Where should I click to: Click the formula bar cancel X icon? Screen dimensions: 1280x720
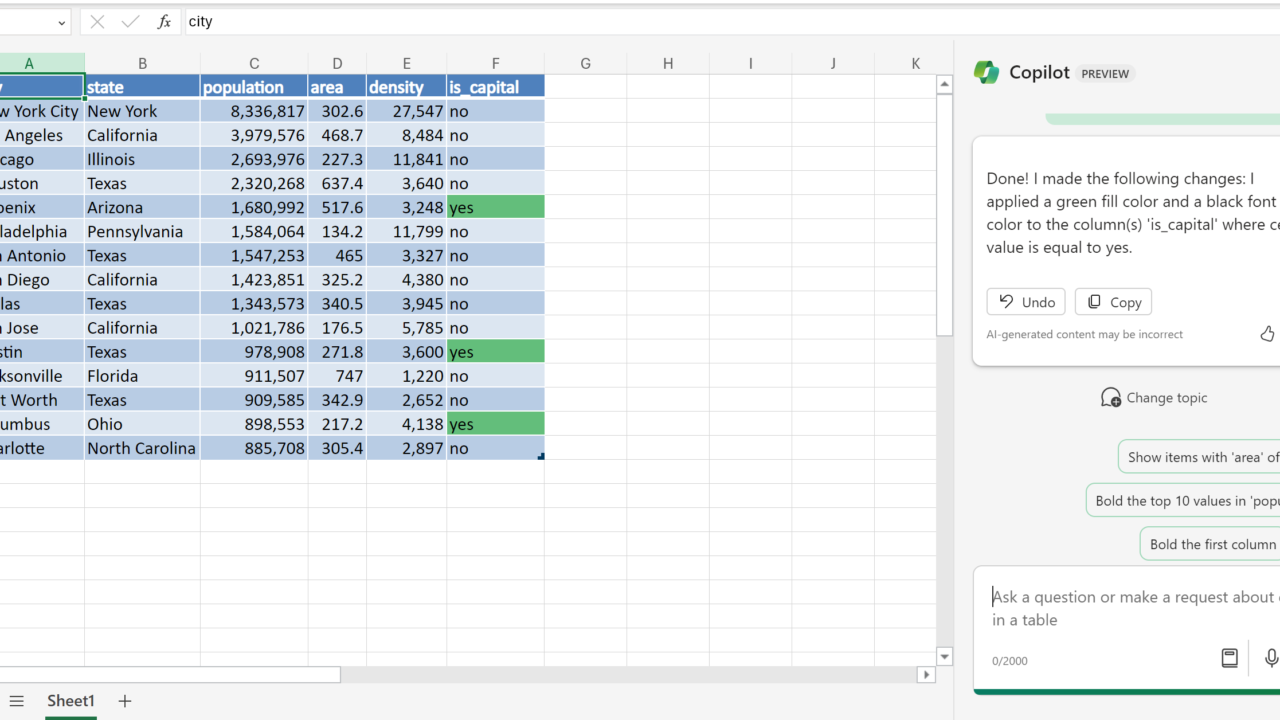click(97, 21)
